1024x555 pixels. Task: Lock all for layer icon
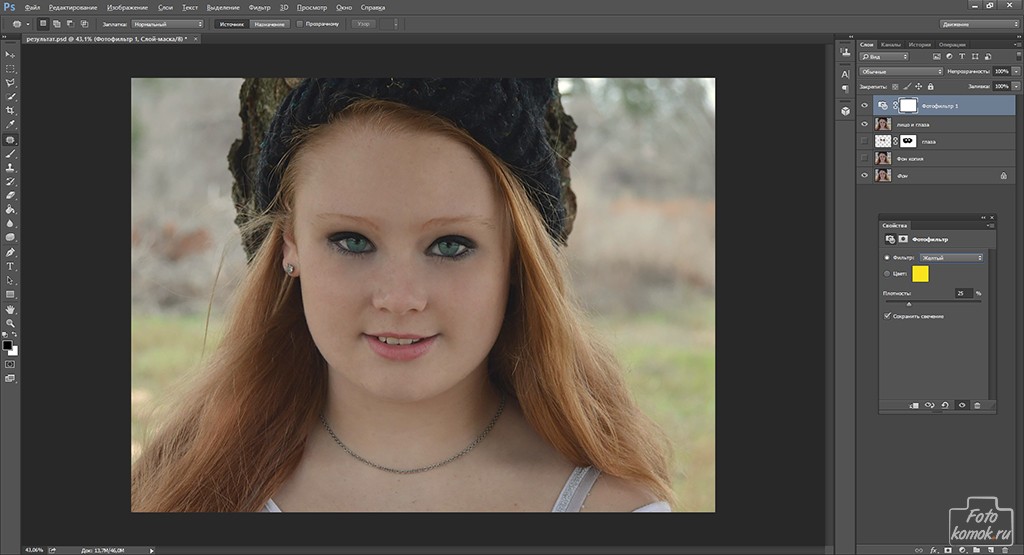(x=931, y=86)
